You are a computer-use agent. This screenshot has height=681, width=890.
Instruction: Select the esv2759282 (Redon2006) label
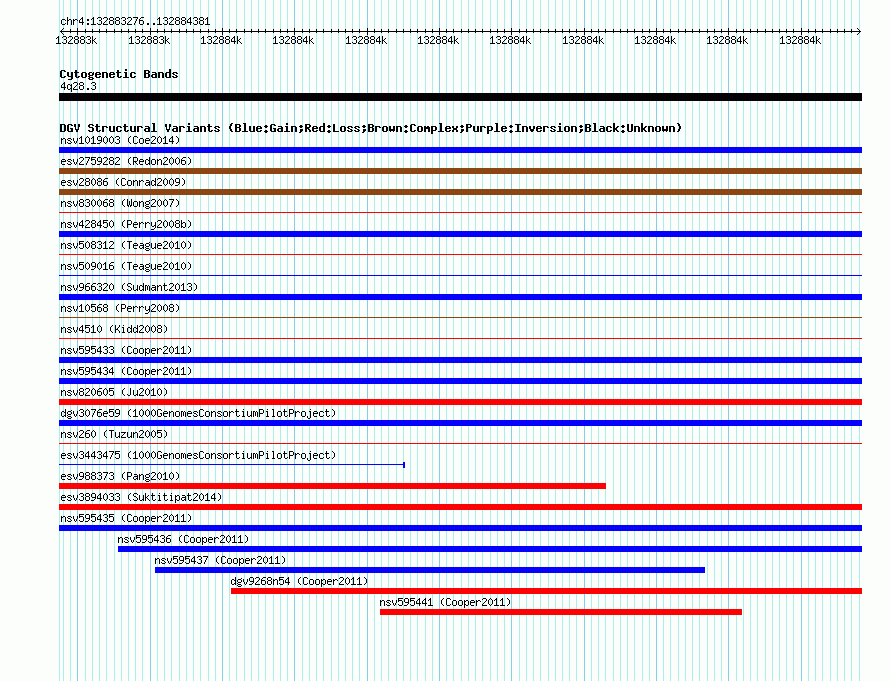(126, 161)
